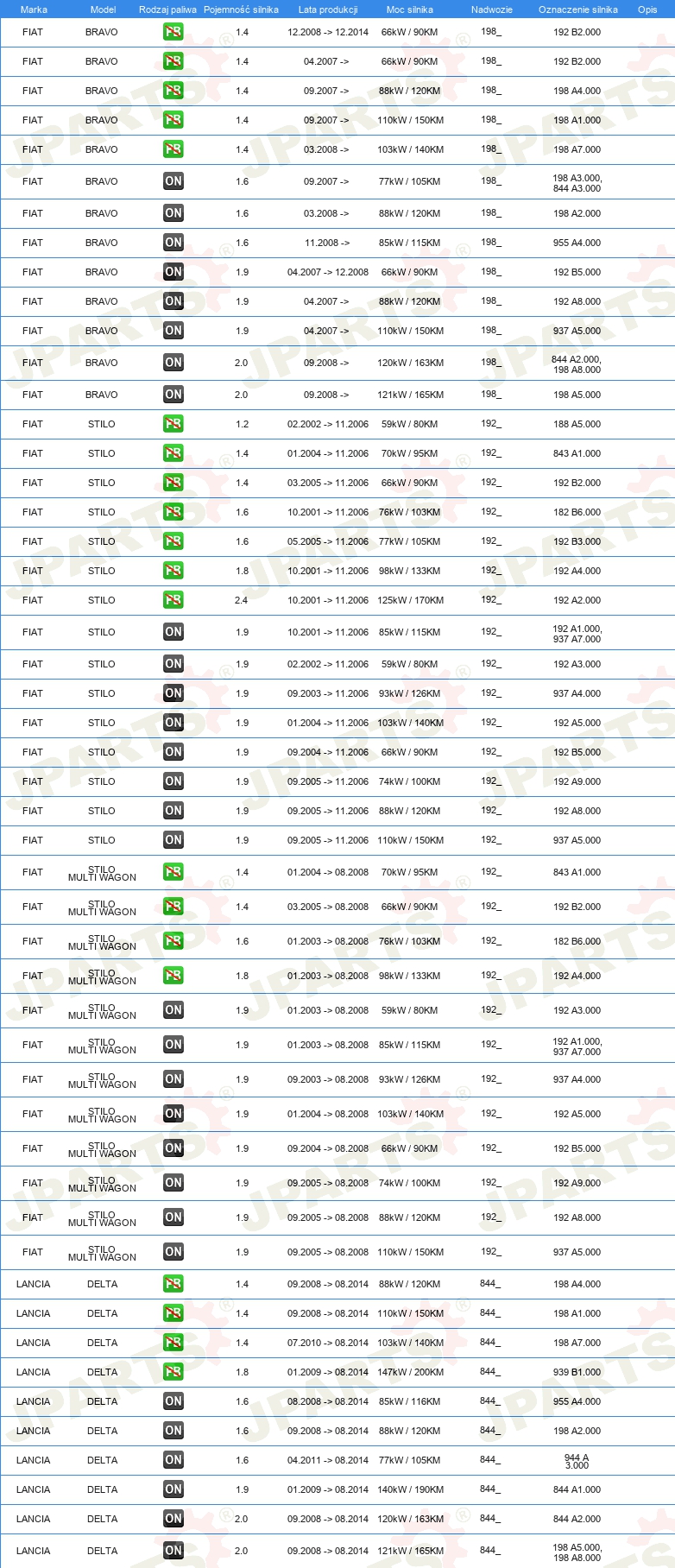This screenshot has height=1568, width=675.
Task: Click petrol icon in Stilo Multi Wagon 1.8 row
Action: (x=173, y=976)
